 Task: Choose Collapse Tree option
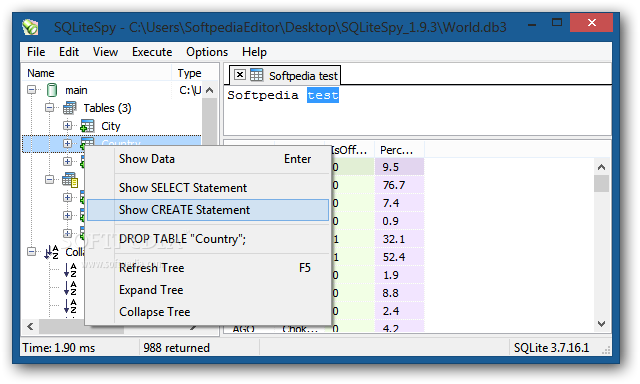click(208, 312)
